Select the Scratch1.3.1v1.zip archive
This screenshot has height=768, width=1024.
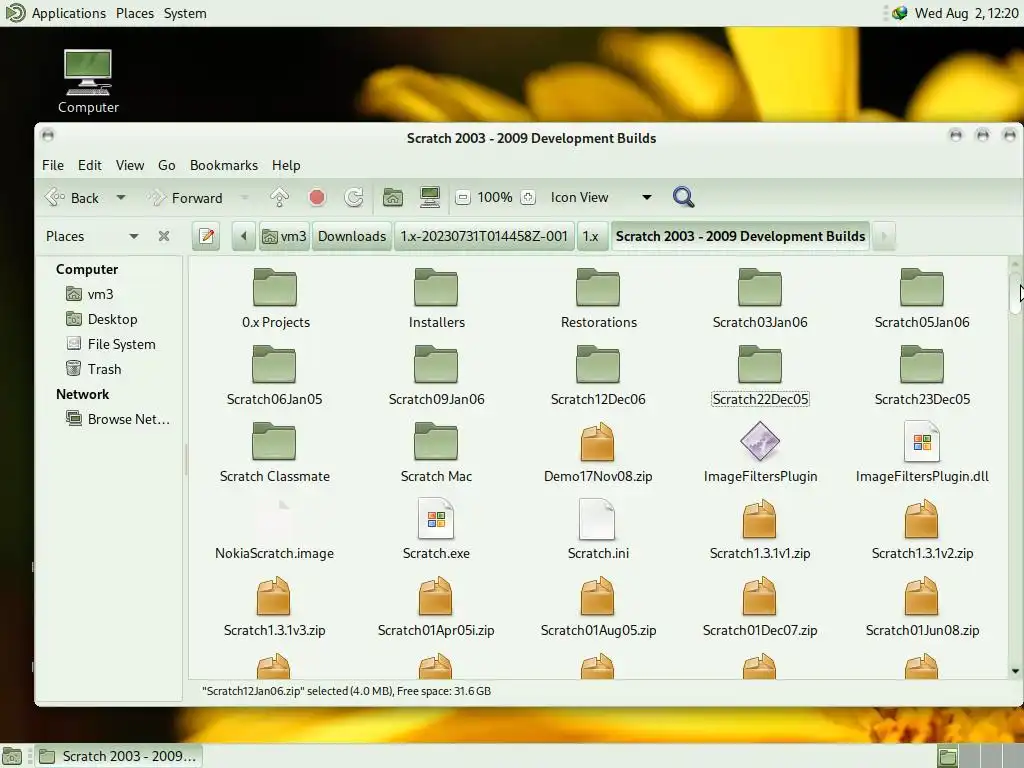click(760, 530)
